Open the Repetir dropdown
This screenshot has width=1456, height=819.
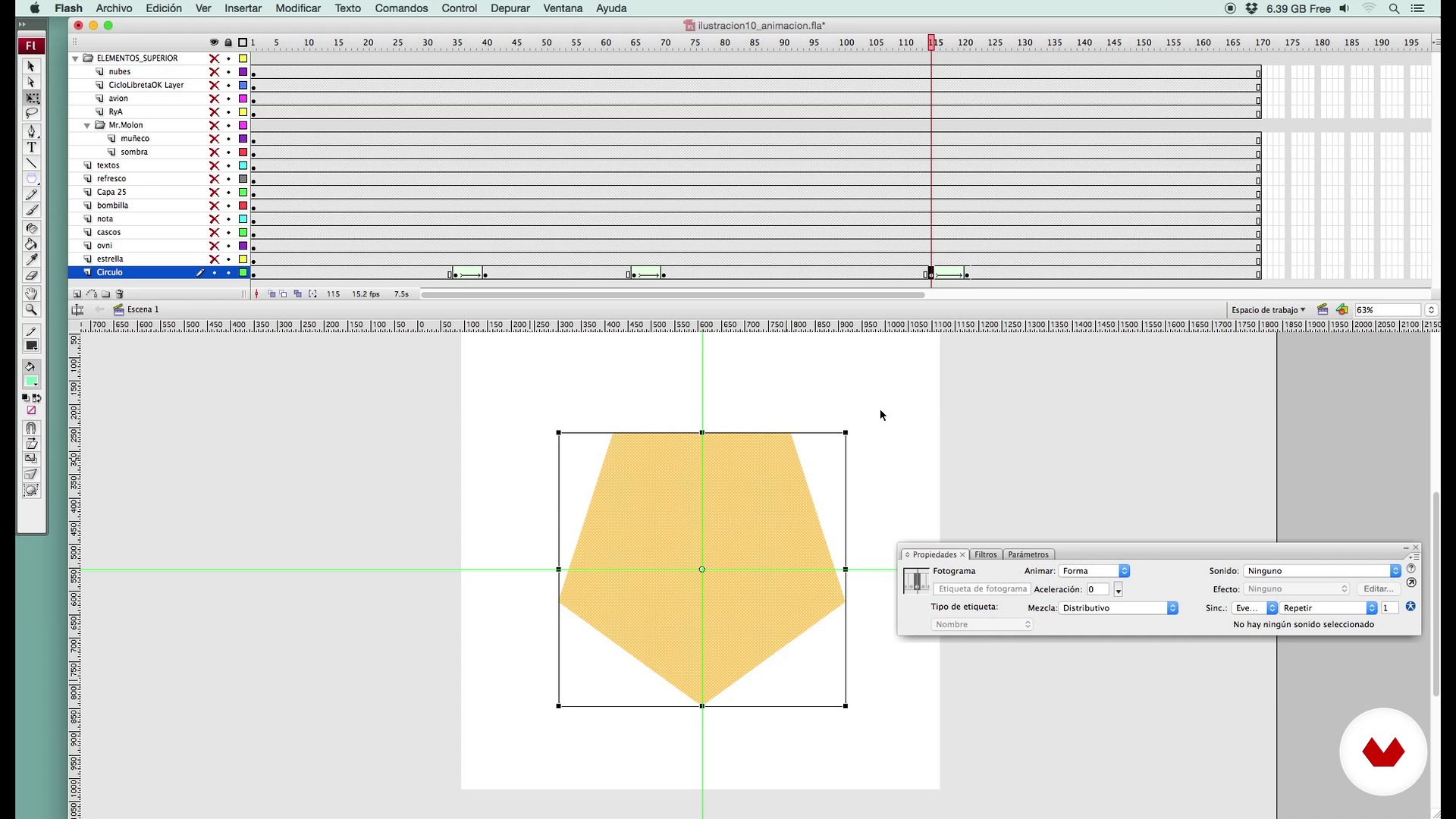point(1329,608)
